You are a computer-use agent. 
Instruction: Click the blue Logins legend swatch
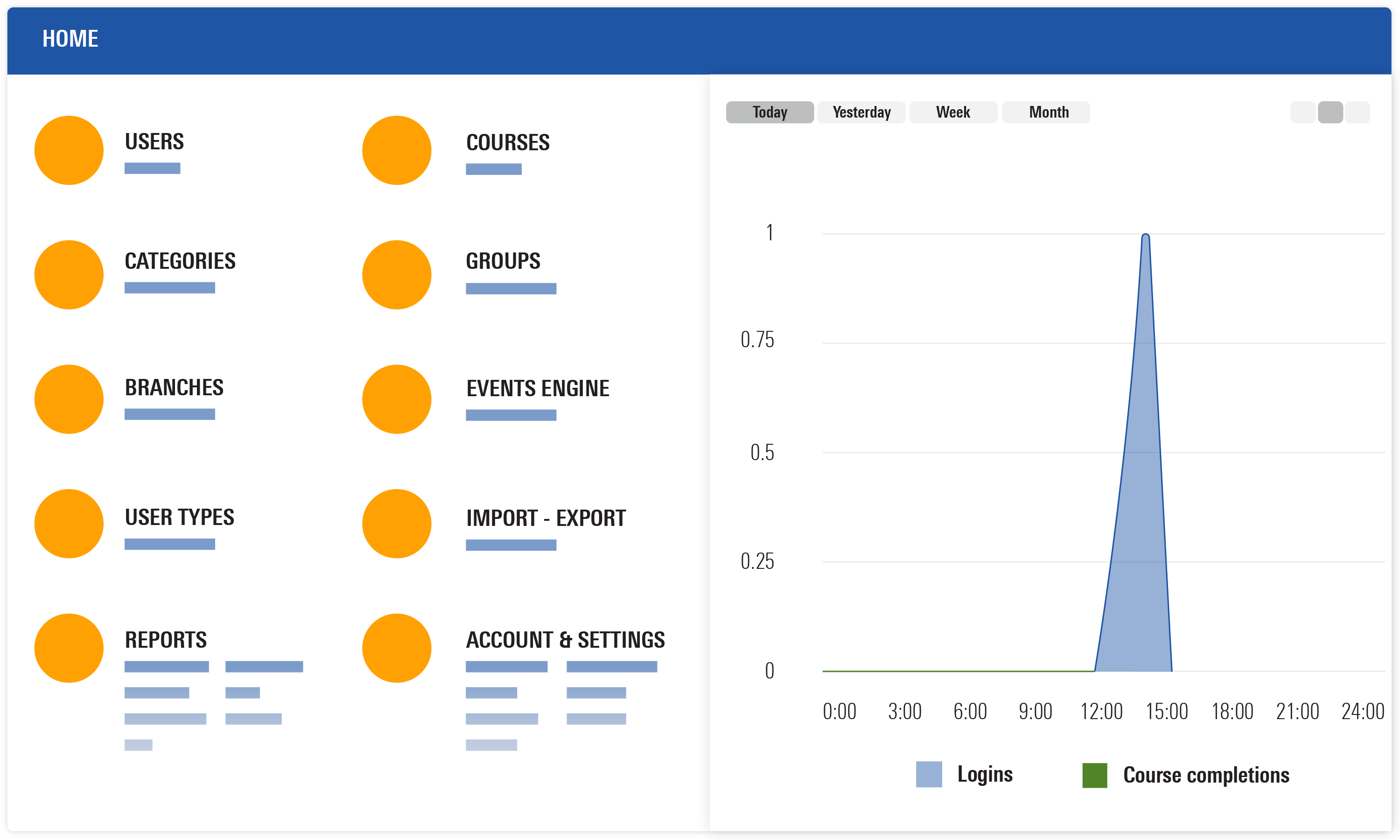(929, 774)
